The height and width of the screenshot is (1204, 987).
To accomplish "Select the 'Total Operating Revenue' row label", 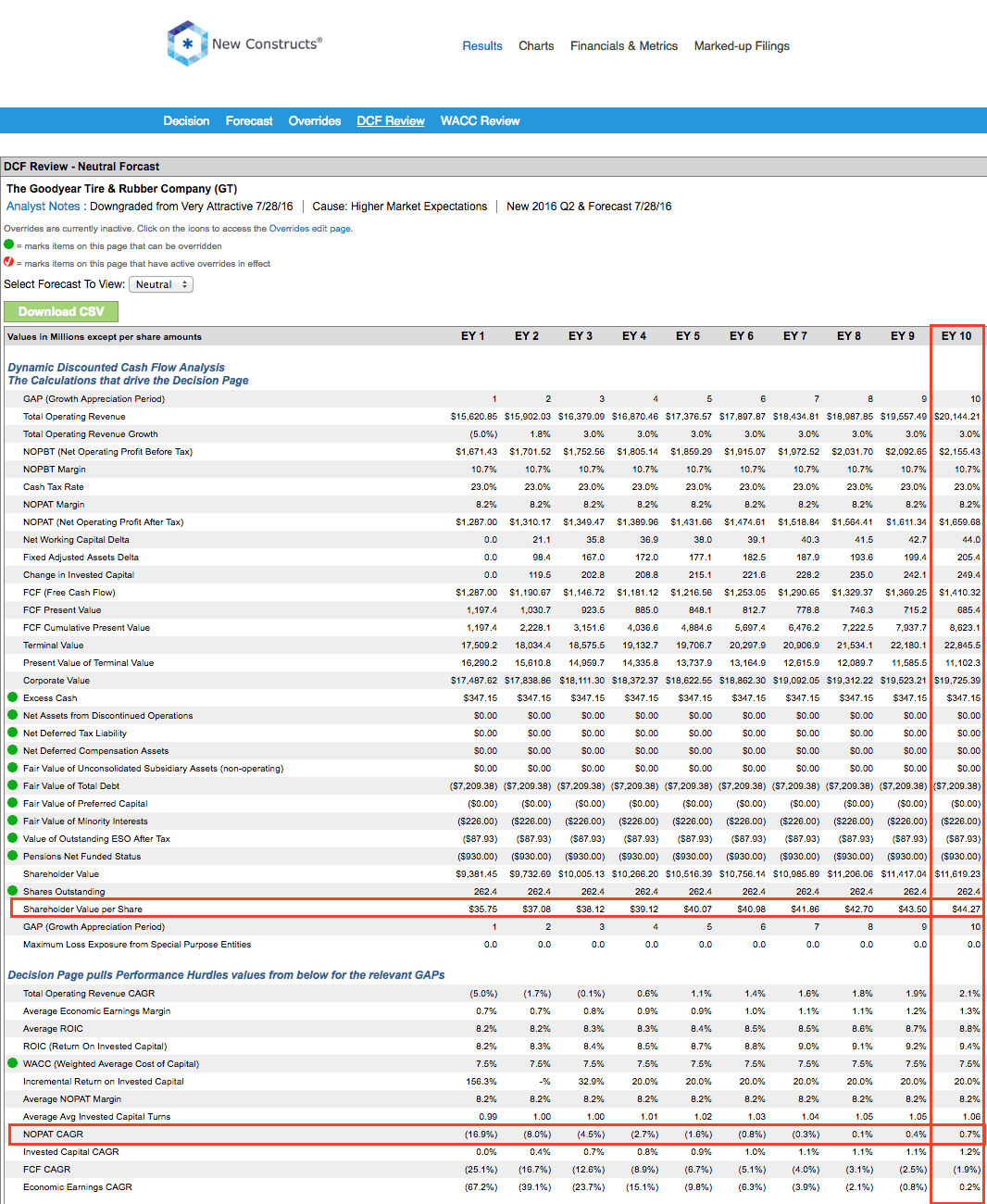I will [74, 417].
